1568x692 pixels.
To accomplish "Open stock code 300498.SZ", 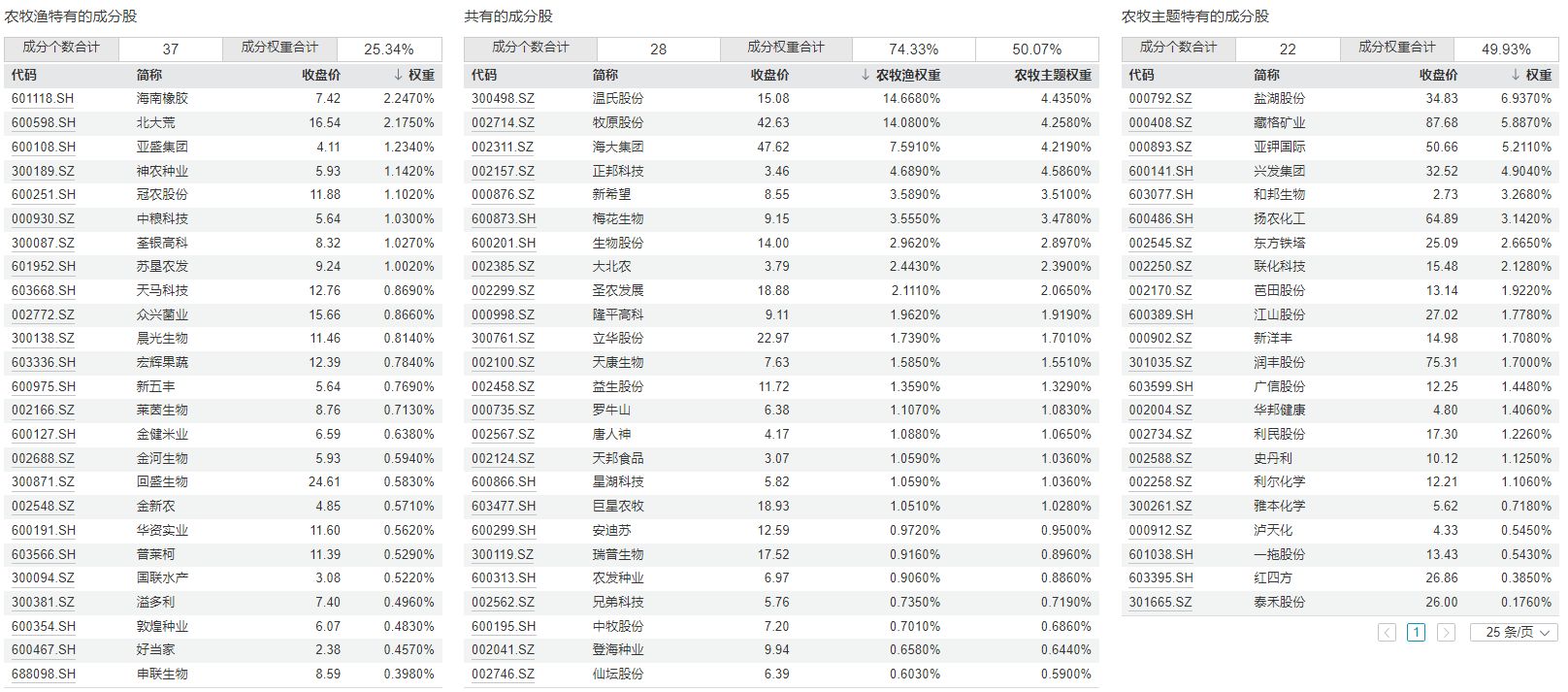I will 503,99.
